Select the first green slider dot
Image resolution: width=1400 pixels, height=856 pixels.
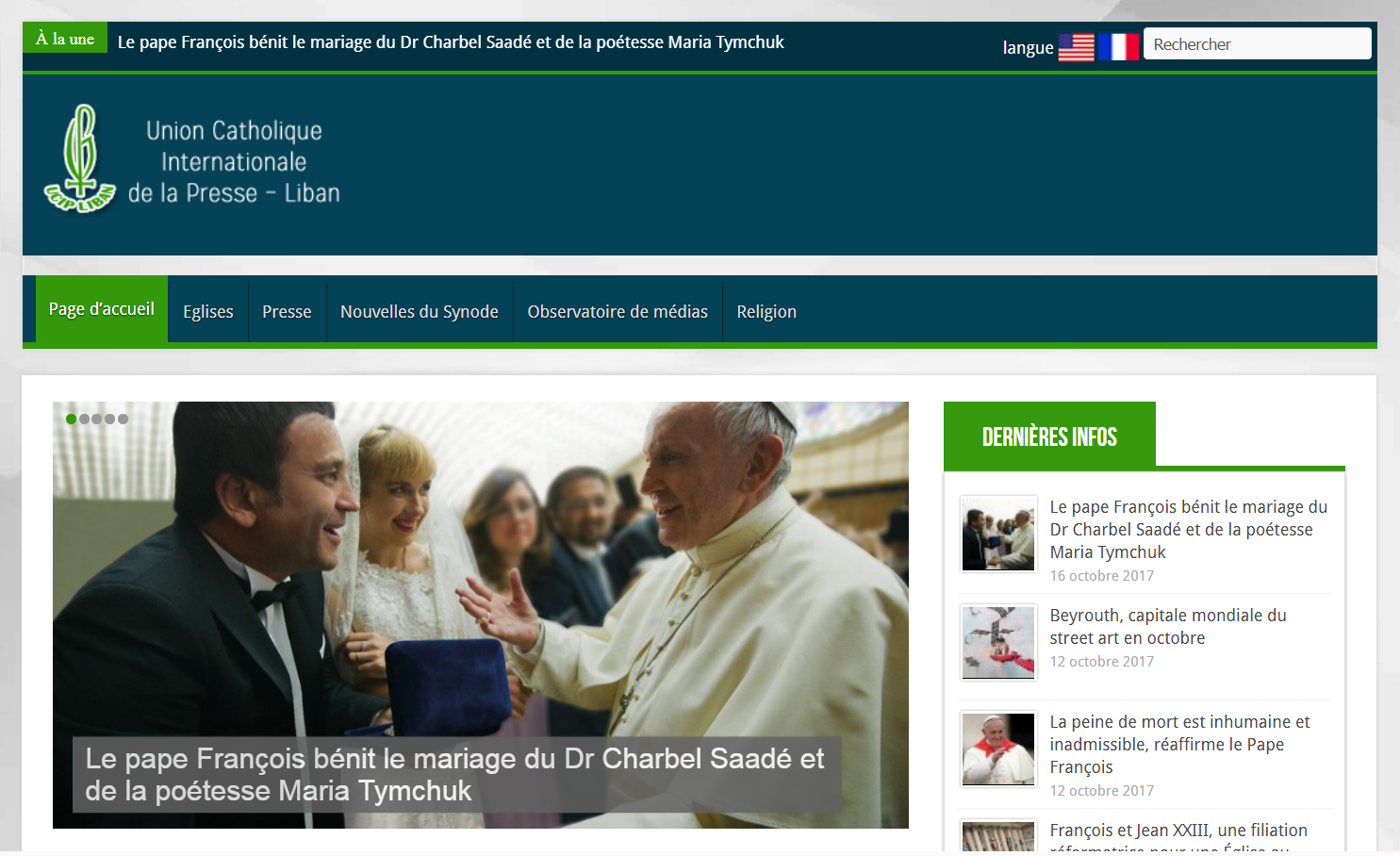coord(71,419)
